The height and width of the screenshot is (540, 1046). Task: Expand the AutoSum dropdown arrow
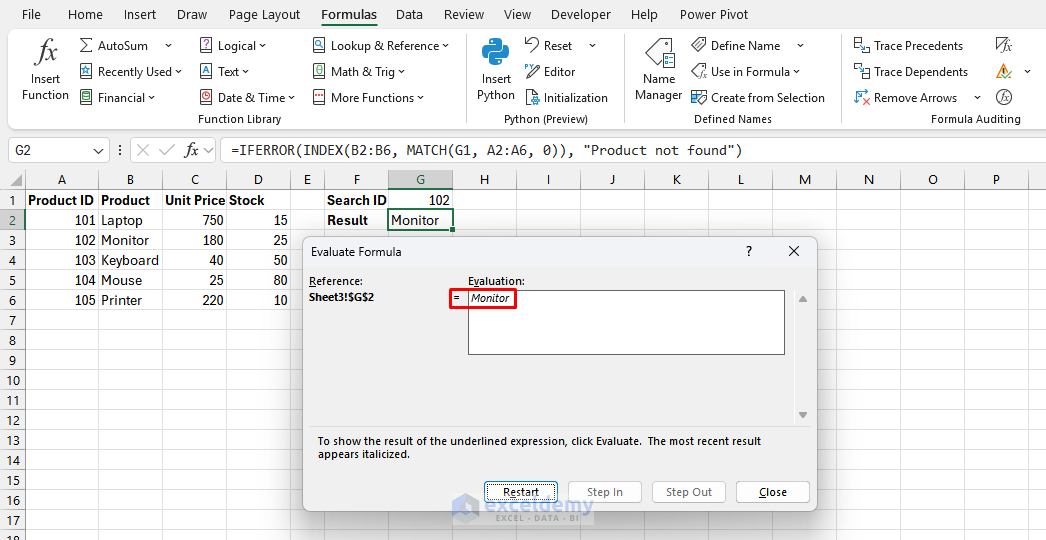click(x=168, y=45)
